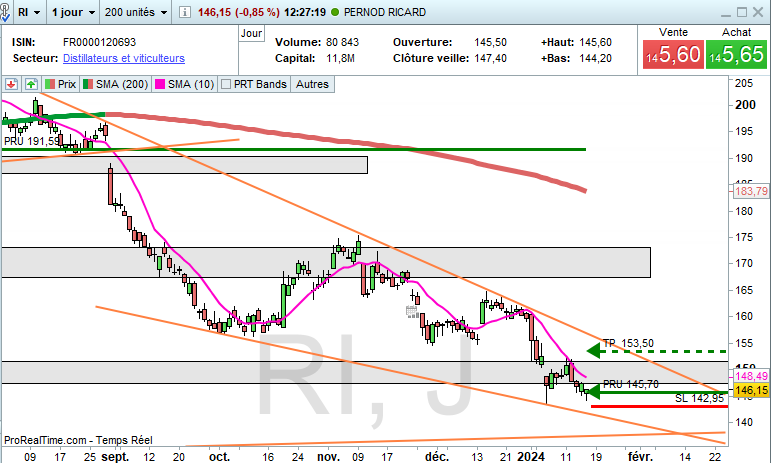Open SMA (200) indicator settings
Image resolution: width=771 pixels, height=463 pixels.
tap(116, 84)
